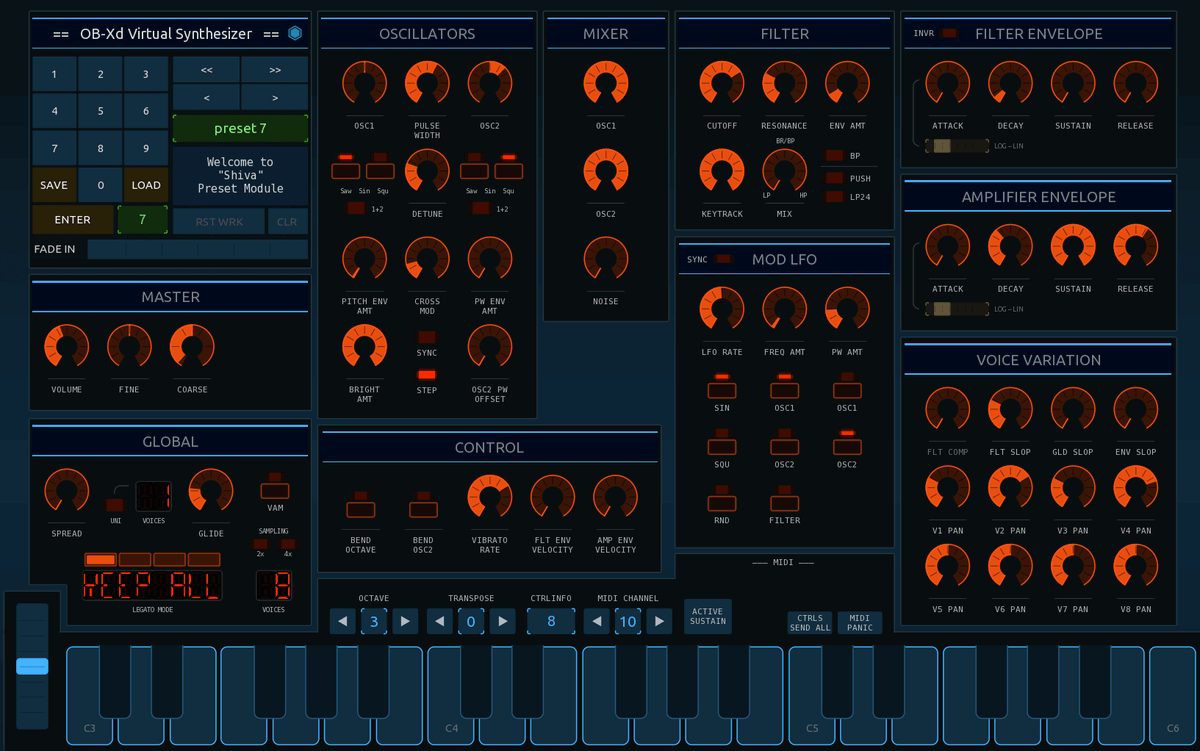Decrease MIDI Channel with left arrow
Viewport: 1200px width, 751px height.
(x=597, y=622)
